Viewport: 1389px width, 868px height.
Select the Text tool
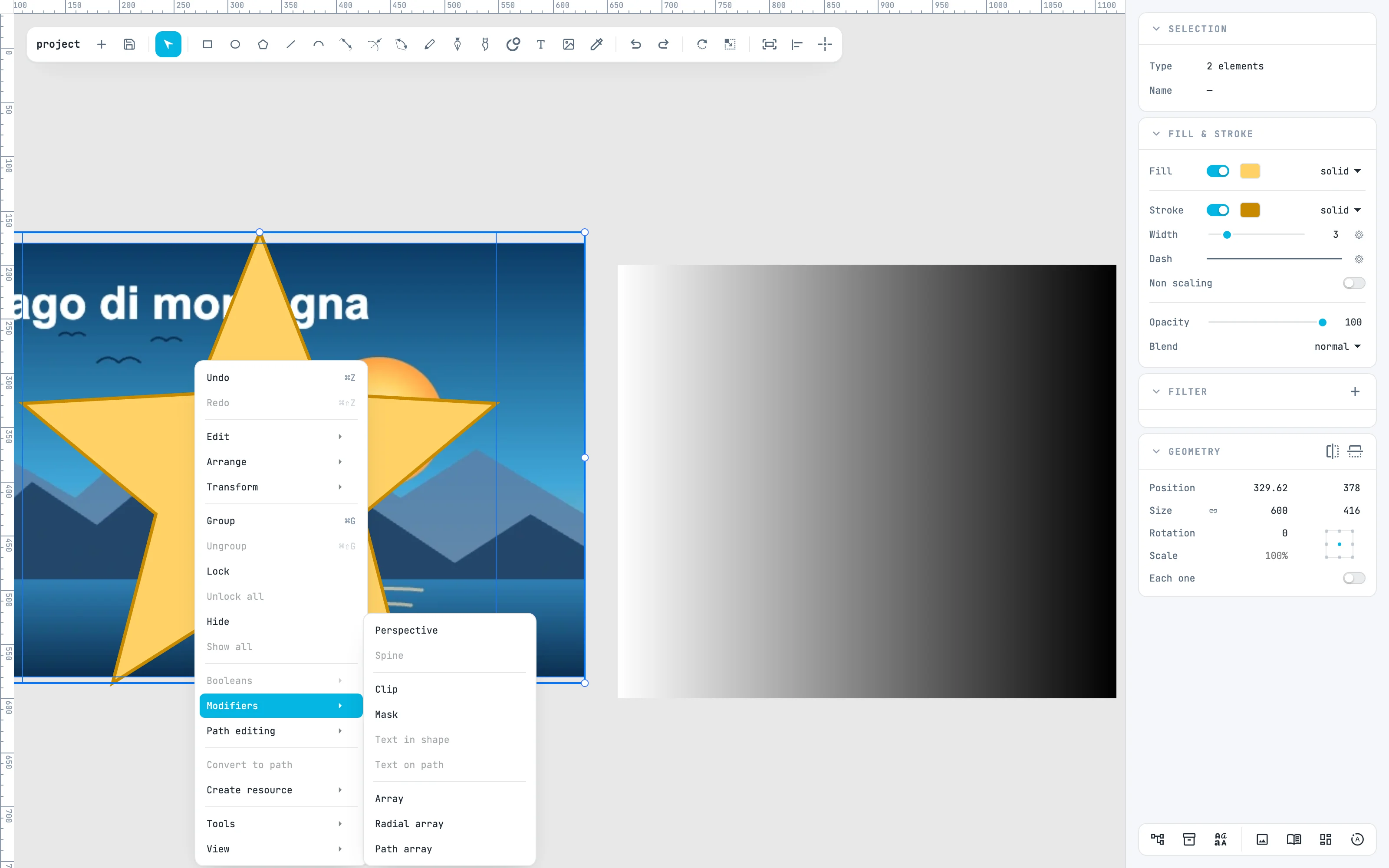(x=541, y=44)
